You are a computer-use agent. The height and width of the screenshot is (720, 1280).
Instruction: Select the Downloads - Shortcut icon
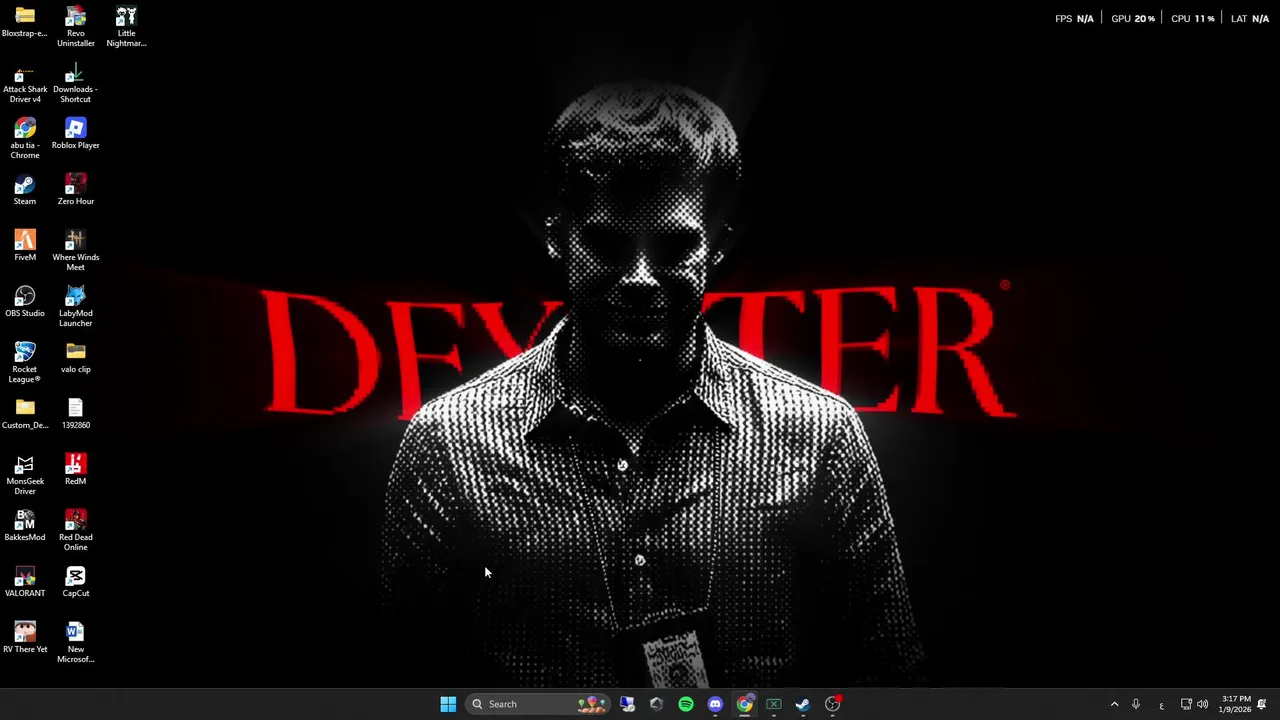point(76,84)
